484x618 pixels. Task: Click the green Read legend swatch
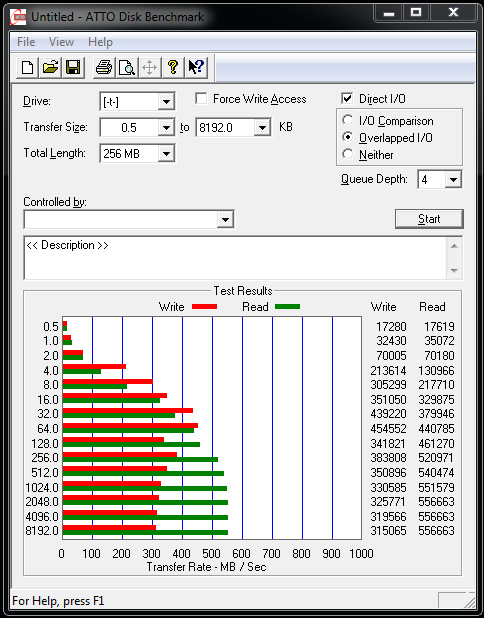tap(287, 306)
